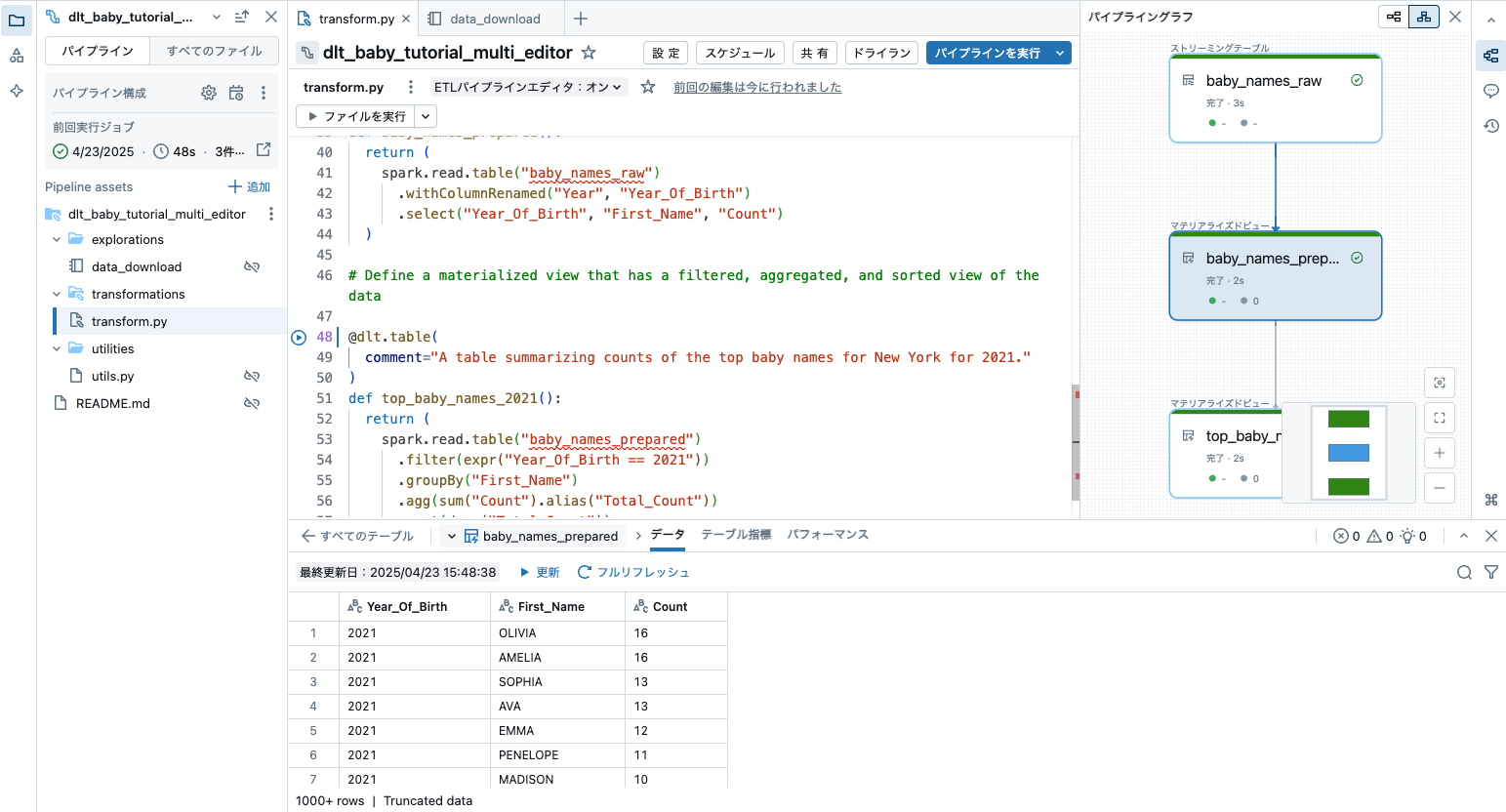Collapse the transformations folder
The image size is (1506, 812).
point(56,294)
